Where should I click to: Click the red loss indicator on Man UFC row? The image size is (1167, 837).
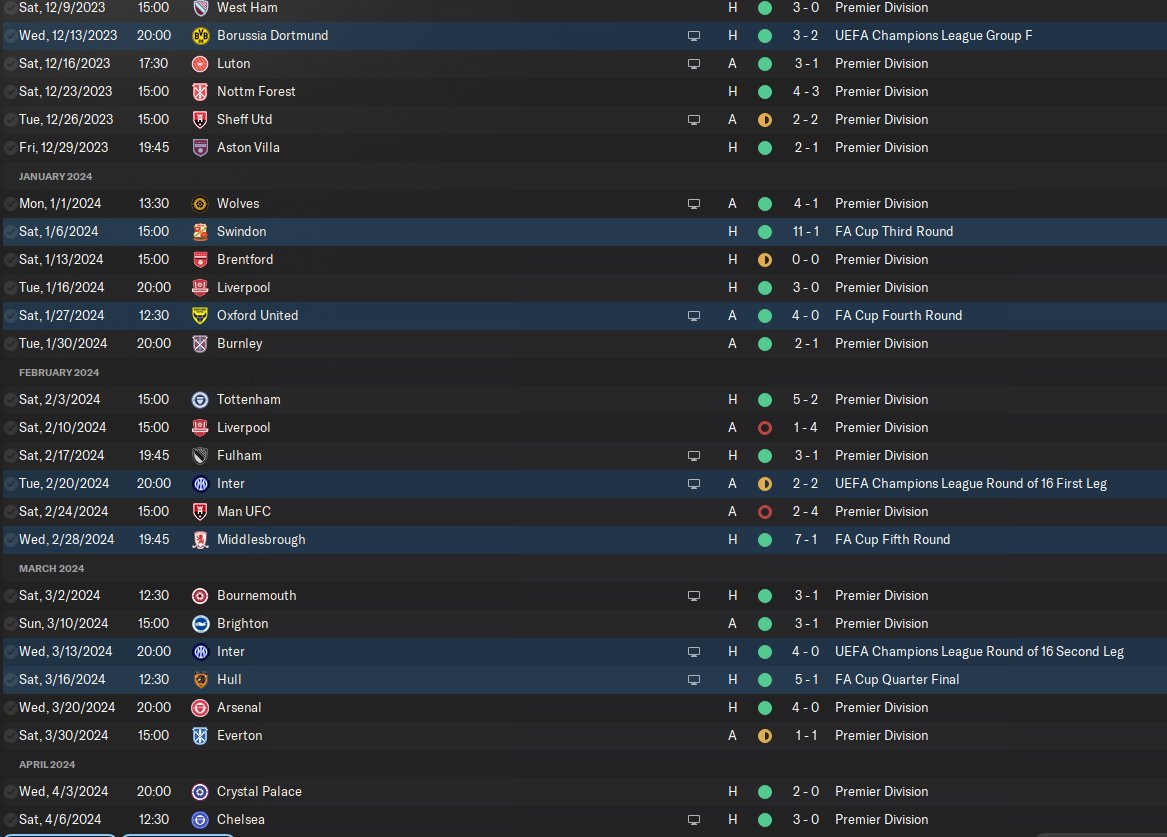764,512
